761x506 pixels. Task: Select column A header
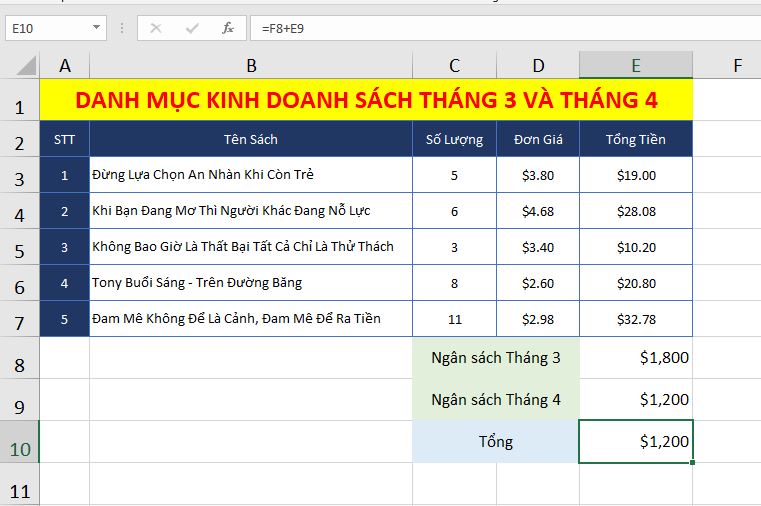(65, 65)
